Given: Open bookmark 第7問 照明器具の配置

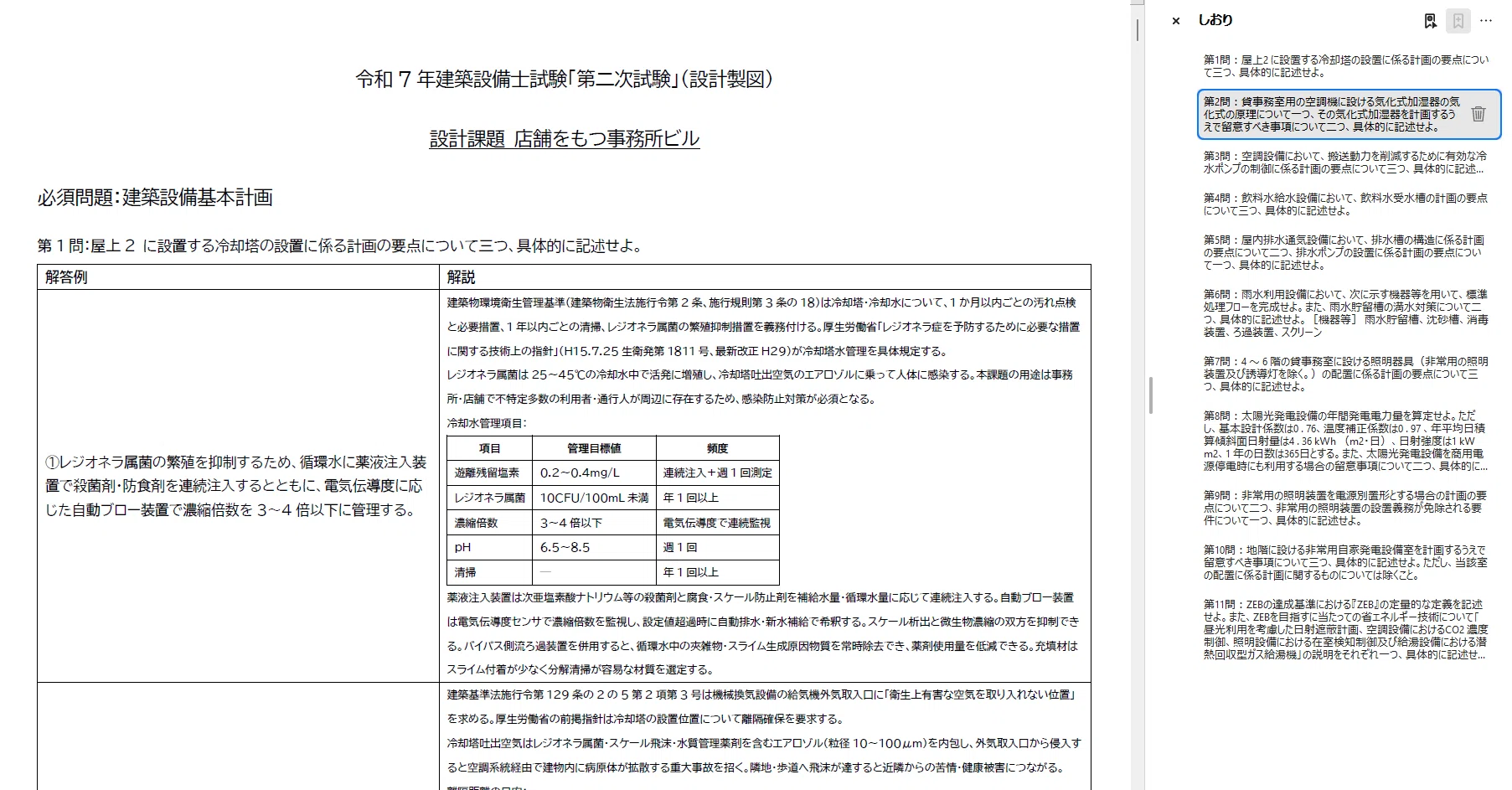Looking at the screenshot, I should coord(1345,374).
